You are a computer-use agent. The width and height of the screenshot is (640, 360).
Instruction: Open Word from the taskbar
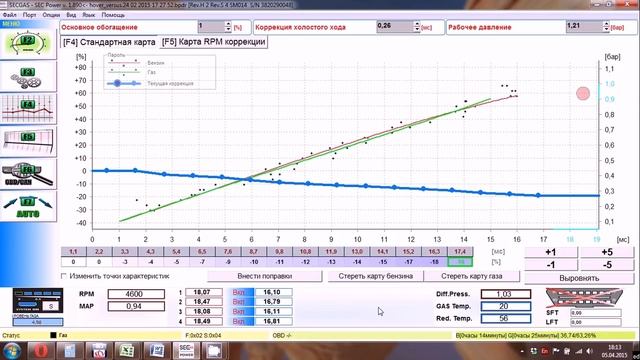[157, 351]
